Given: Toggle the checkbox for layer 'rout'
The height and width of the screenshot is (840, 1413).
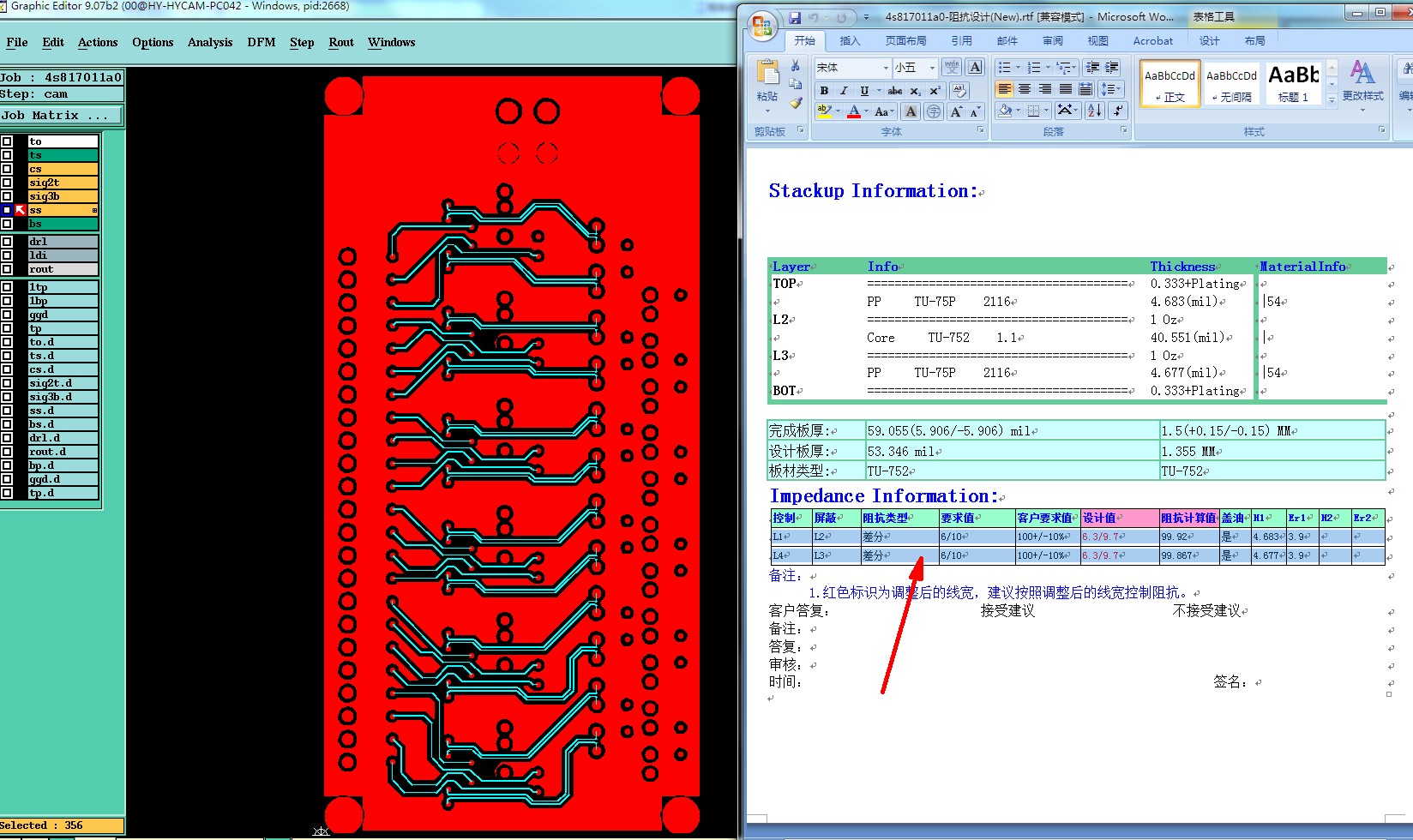Looking at the screenshot, I should tap(7, 269).
